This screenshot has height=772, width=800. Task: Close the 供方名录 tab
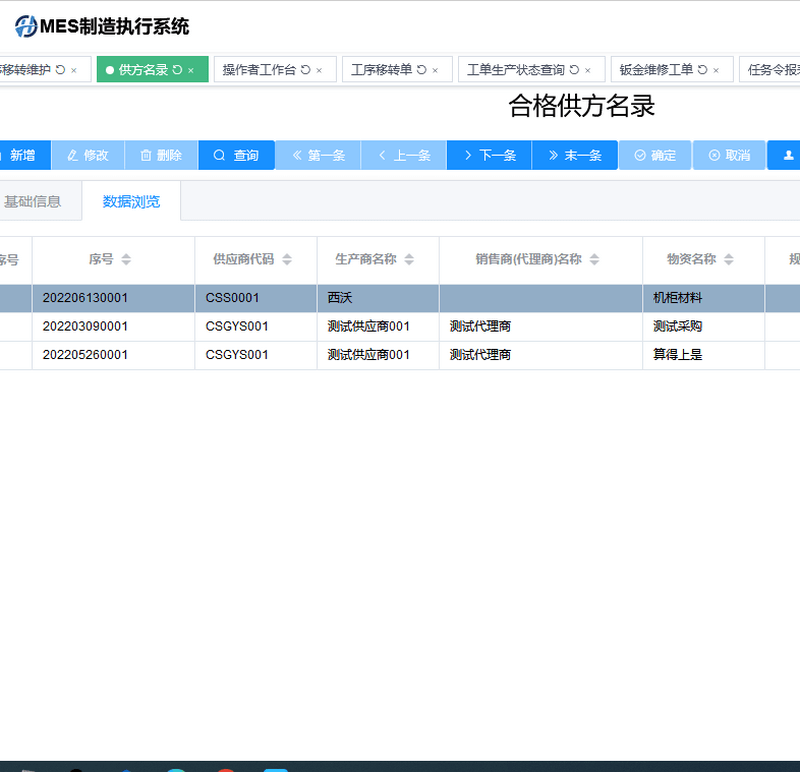tap(191, 70)
